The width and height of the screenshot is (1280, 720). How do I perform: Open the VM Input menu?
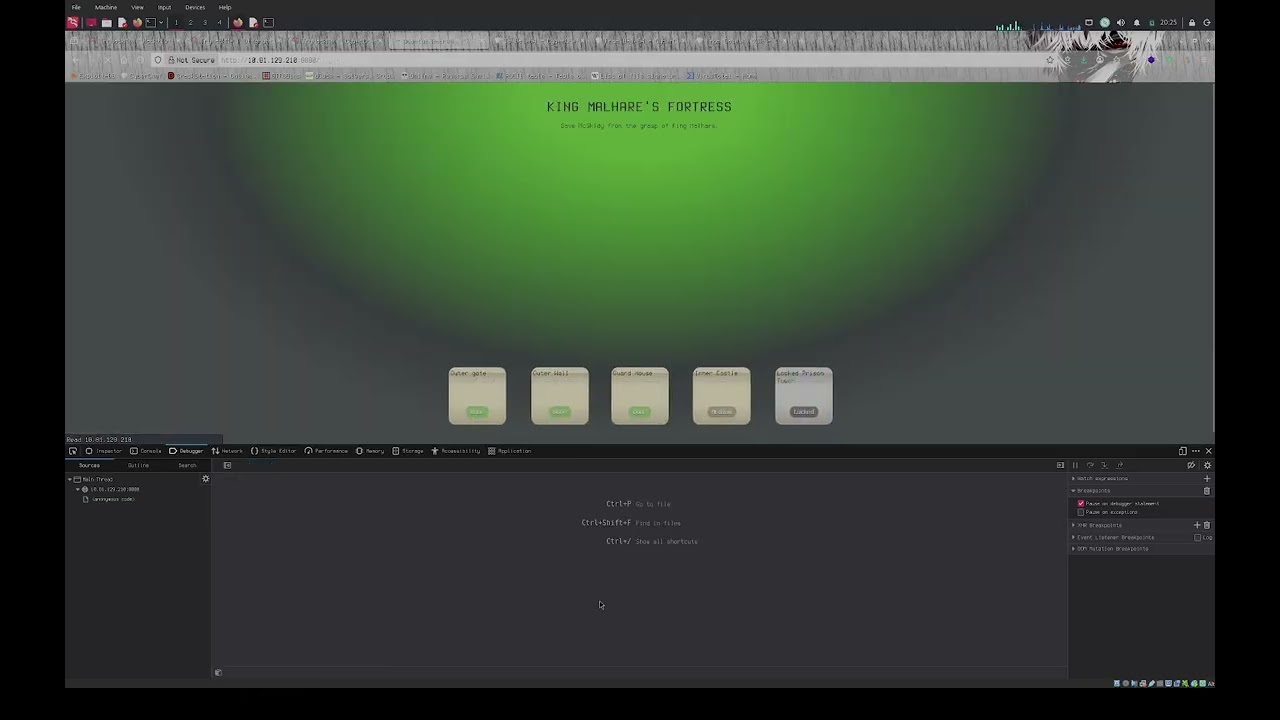(164, 7)
